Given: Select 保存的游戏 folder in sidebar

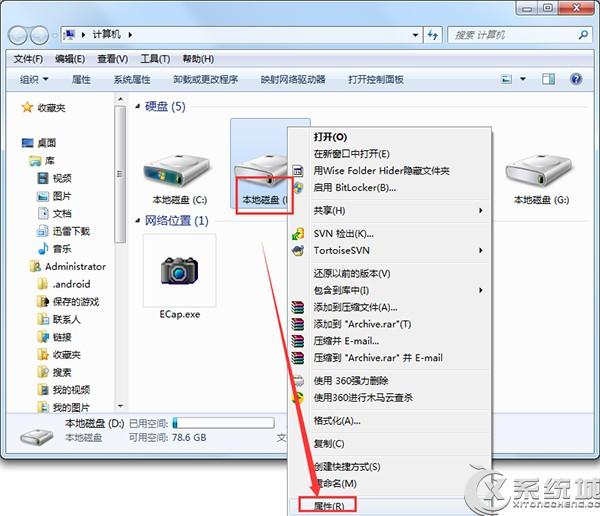Looking at the screenshot, I should coord(76,302).
